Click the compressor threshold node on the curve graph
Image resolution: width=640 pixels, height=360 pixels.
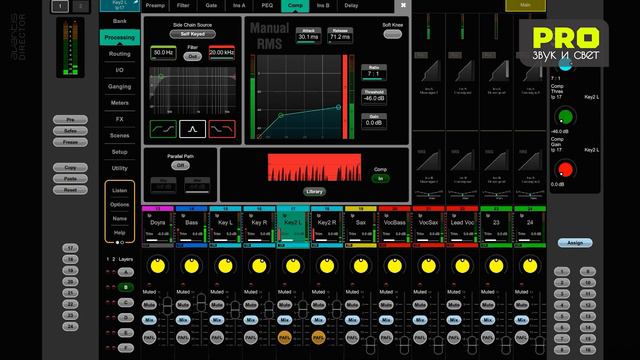pyautogui.click(x=281, y=116)
